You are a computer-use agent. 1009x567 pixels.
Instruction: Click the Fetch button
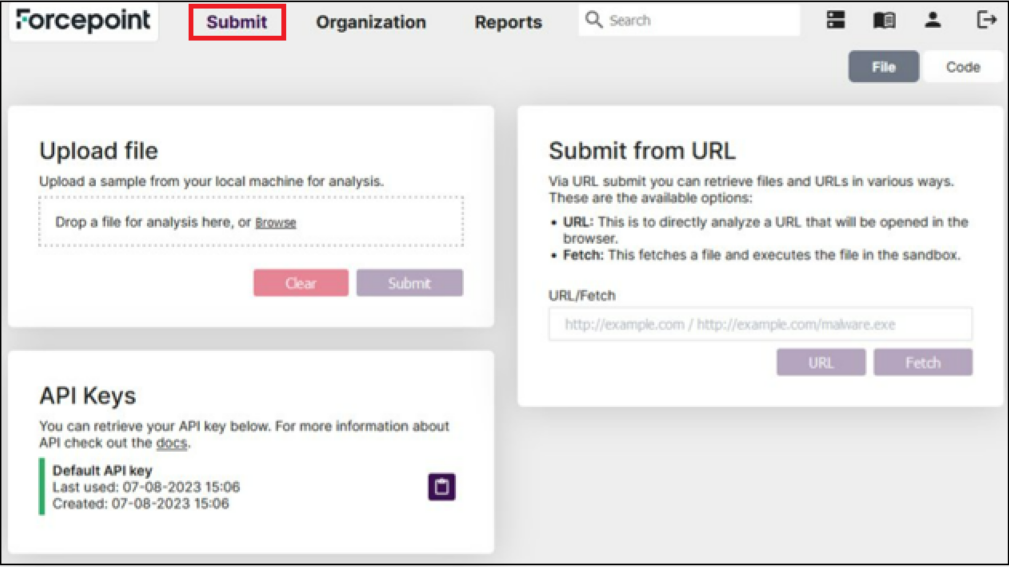click(x=922, y=362)
